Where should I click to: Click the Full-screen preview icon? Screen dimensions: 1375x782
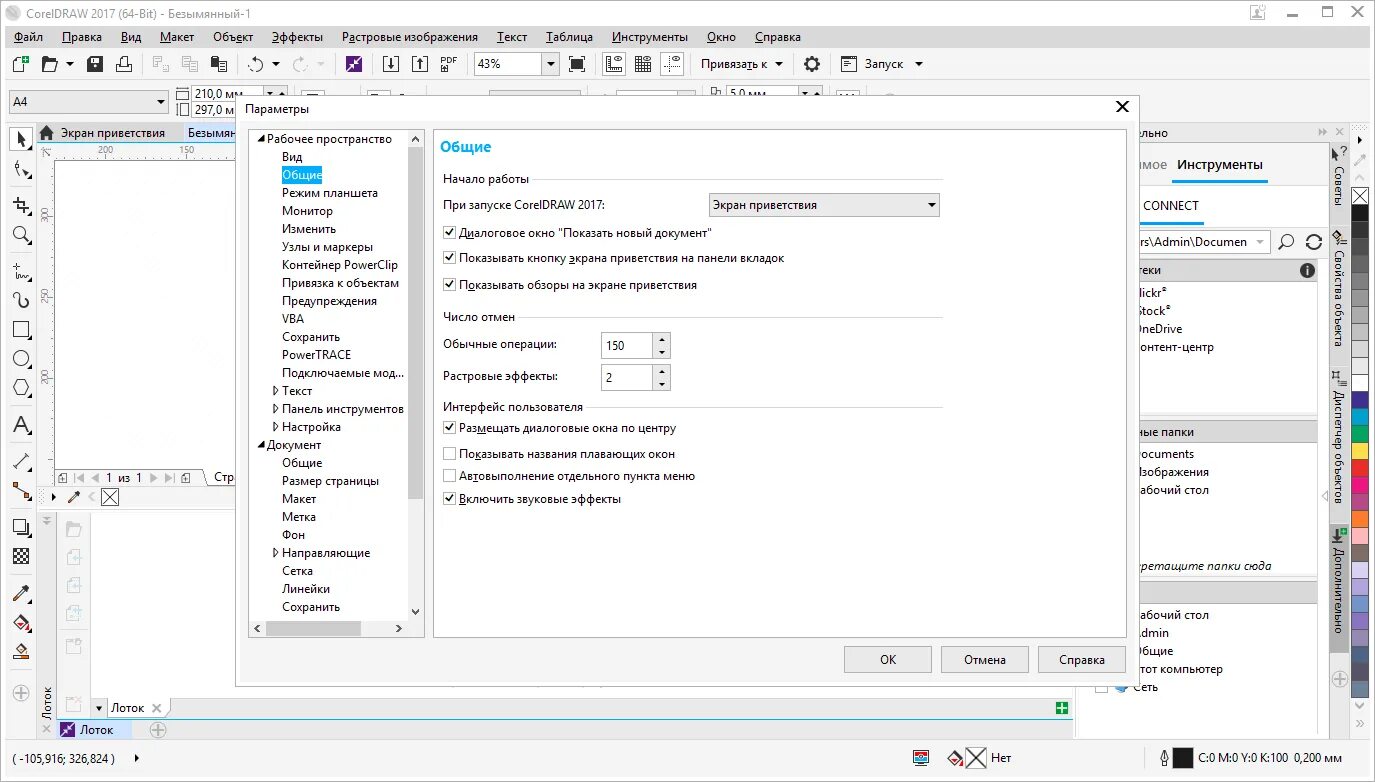577,64
